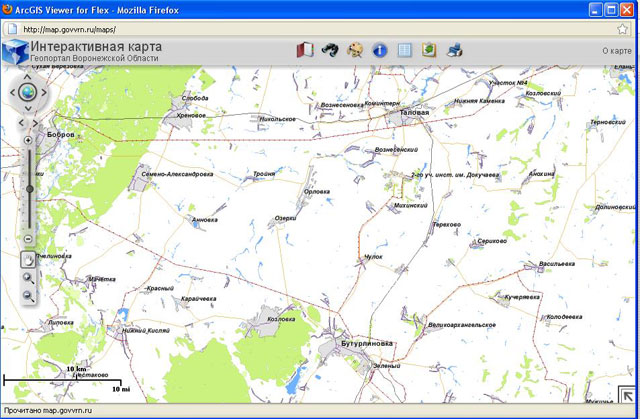Select the zoom-in magnifier tool
The image size is (640, 419).
28,278
